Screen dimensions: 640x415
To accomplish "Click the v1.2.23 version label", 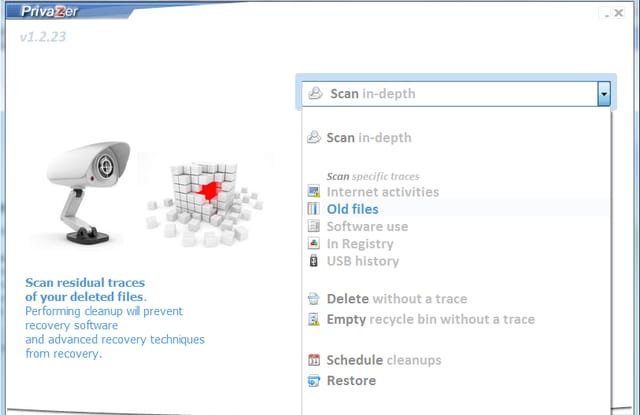I will coord(43,37).
